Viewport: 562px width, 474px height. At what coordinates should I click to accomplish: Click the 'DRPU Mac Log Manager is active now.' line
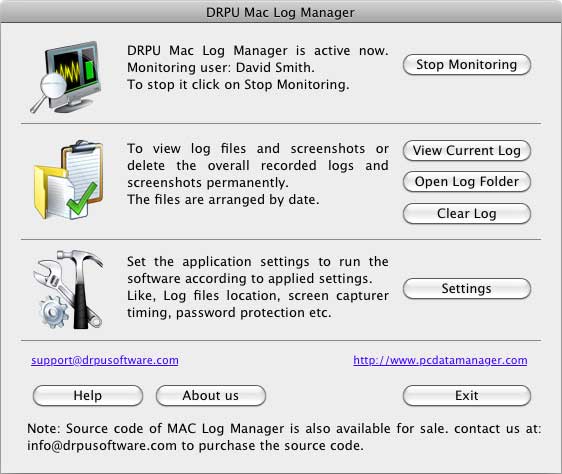(258, 51)
